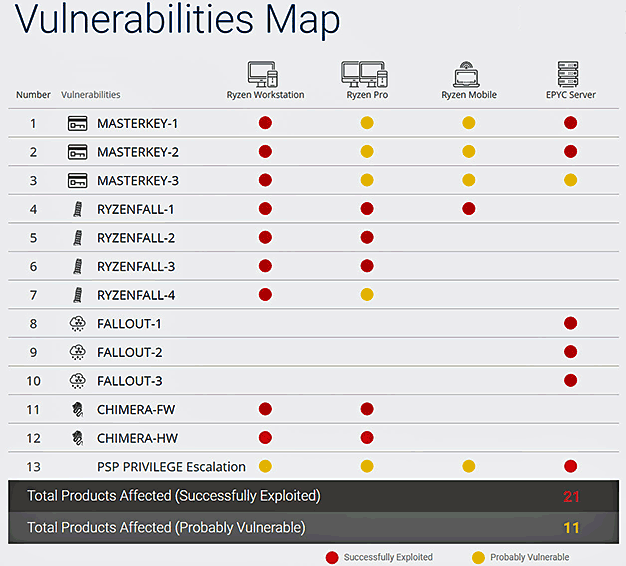The image size is (626, 566).
Task: Click the Vulnerabilities column header
Action: [91, 95]
